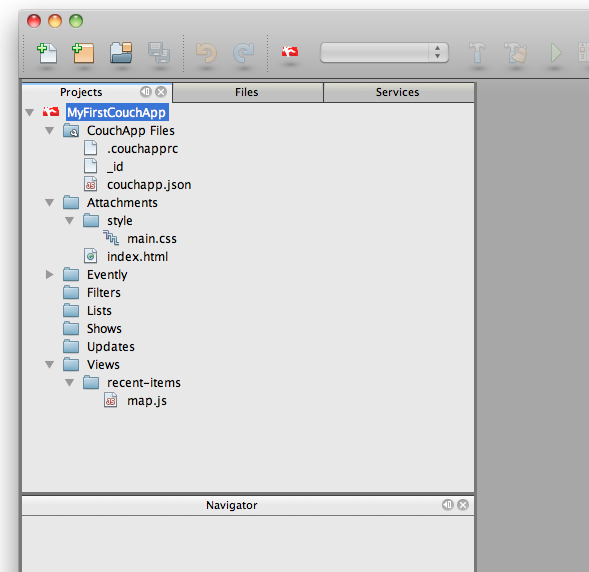Minimize the Navigator panel
Viewport: 589px width, 572px height.
(447, 505)
